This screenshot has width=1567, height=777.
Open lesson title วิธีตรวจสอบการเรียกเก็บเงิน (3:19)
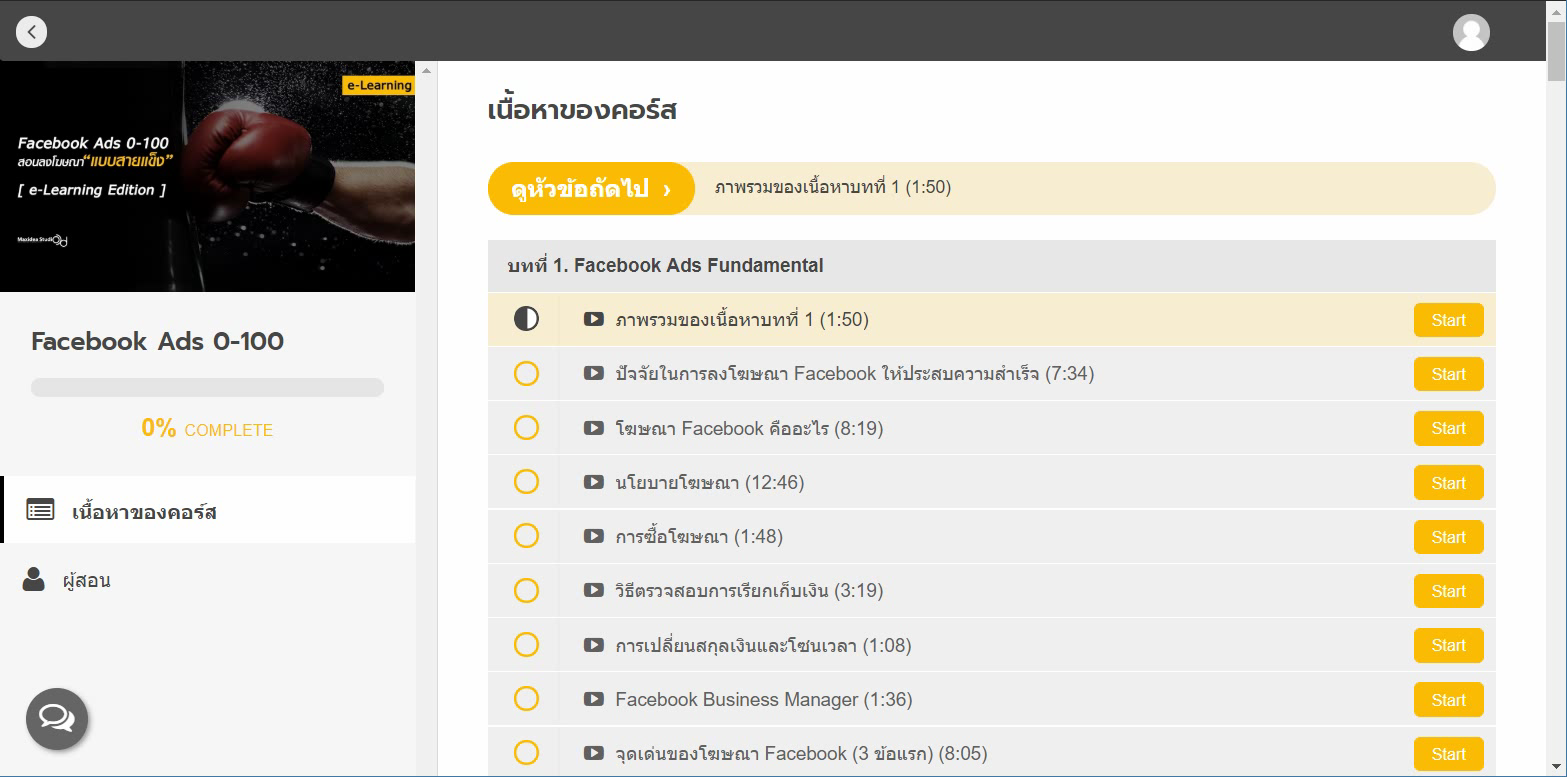click(x=749, y=590)
